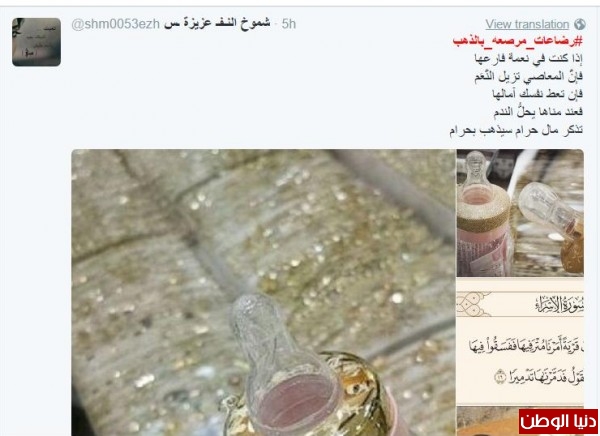The width and height of the screenshot is (600, 436).
Task: Open the Quran verse image attachment
Action: pyautogui.click(x=520, y=342)
